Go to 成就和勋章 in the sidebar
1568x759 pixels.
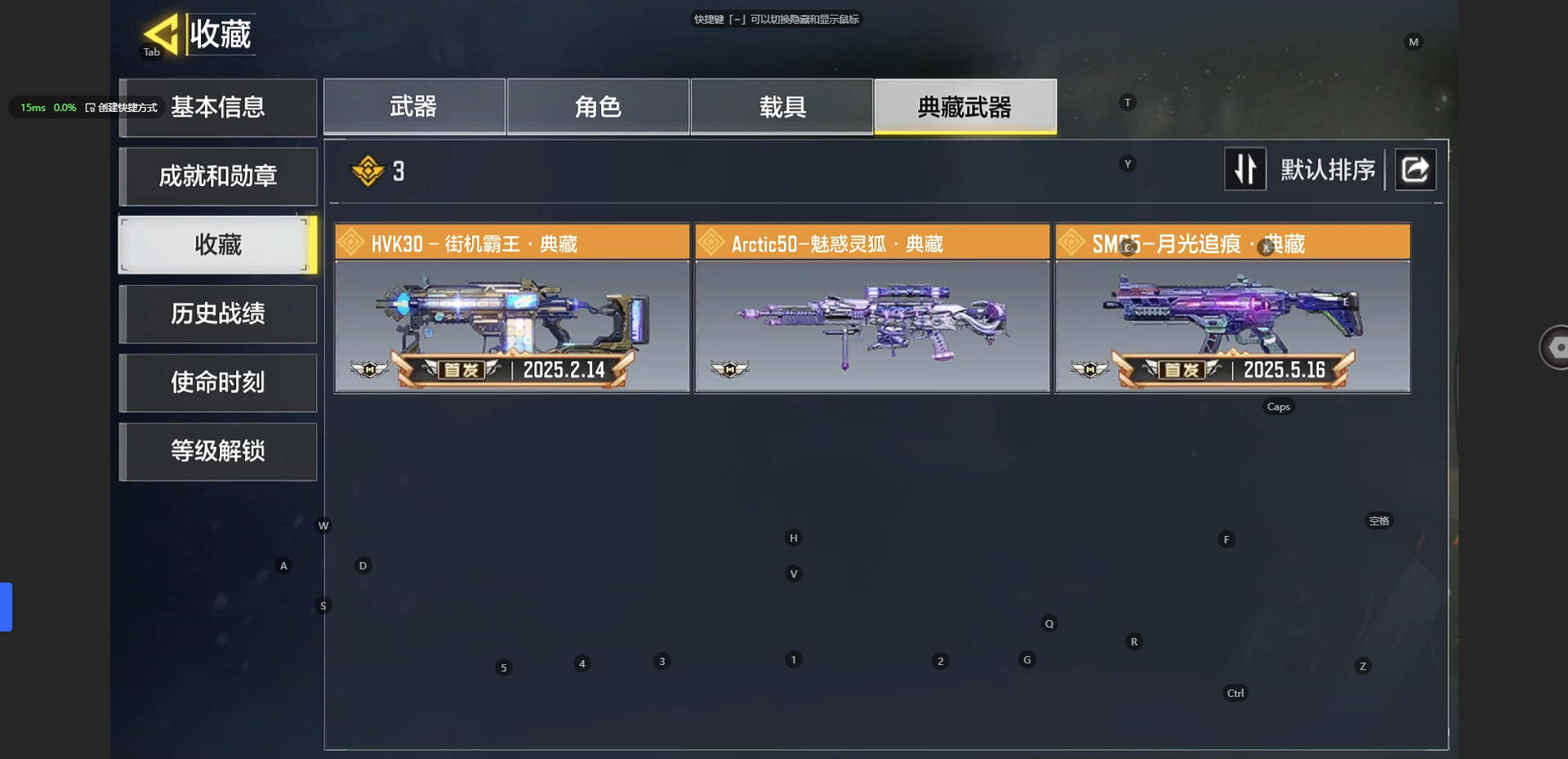[218, 176]
